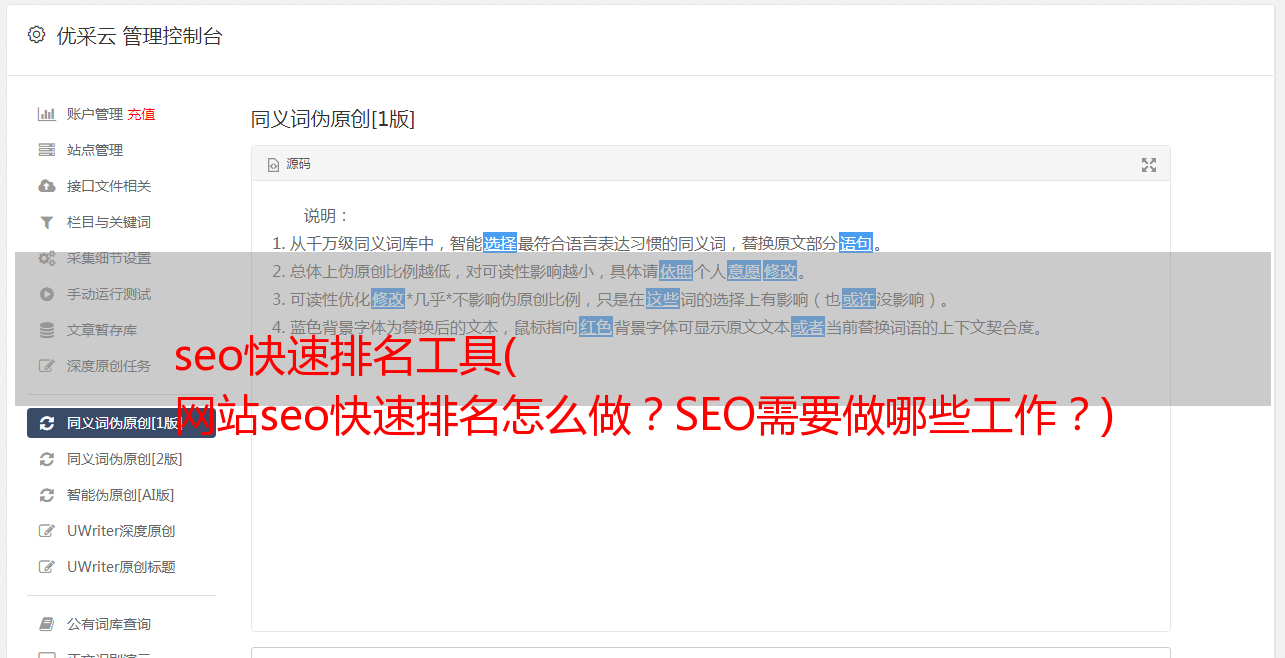Click the database icon beside 文章暂存库
Viewport: 1285px width, 658px height.
[46, 330]
